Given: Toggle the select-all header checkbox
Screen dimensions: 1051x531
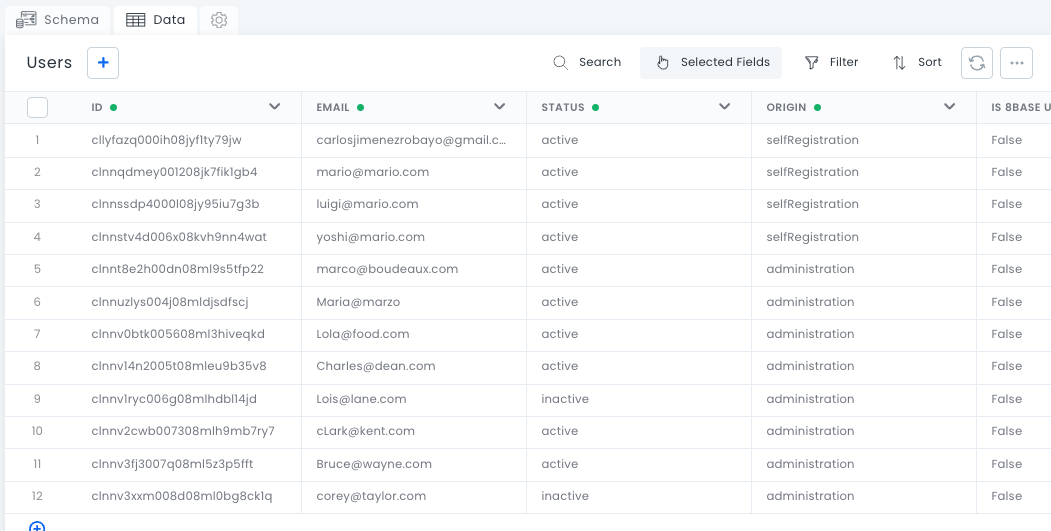Looking at the screenshot, I should (37, 107).
